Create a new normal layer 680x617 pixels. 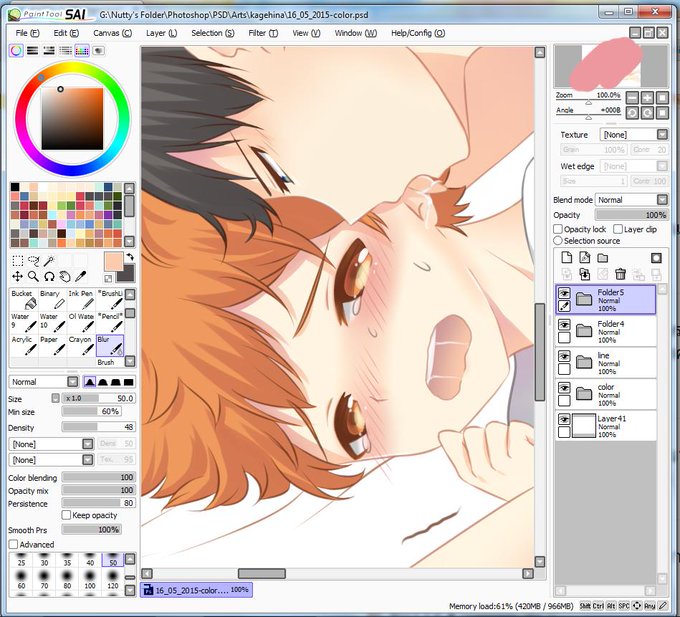[x=566, y=258]
